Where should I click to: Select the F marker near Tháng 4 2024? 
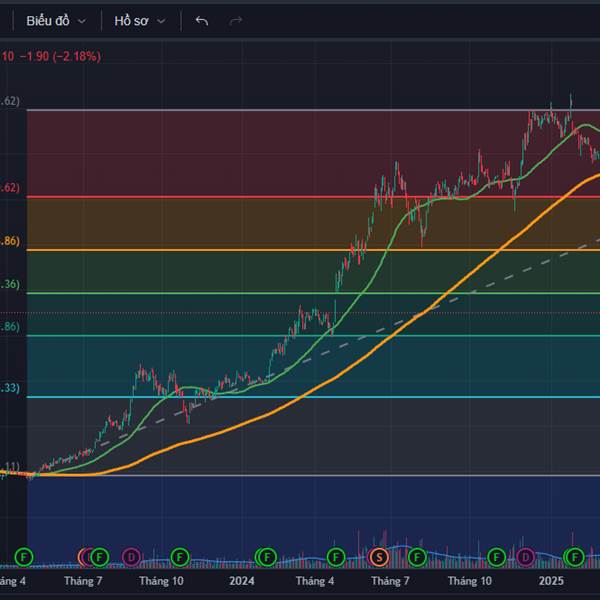[335, 556]
